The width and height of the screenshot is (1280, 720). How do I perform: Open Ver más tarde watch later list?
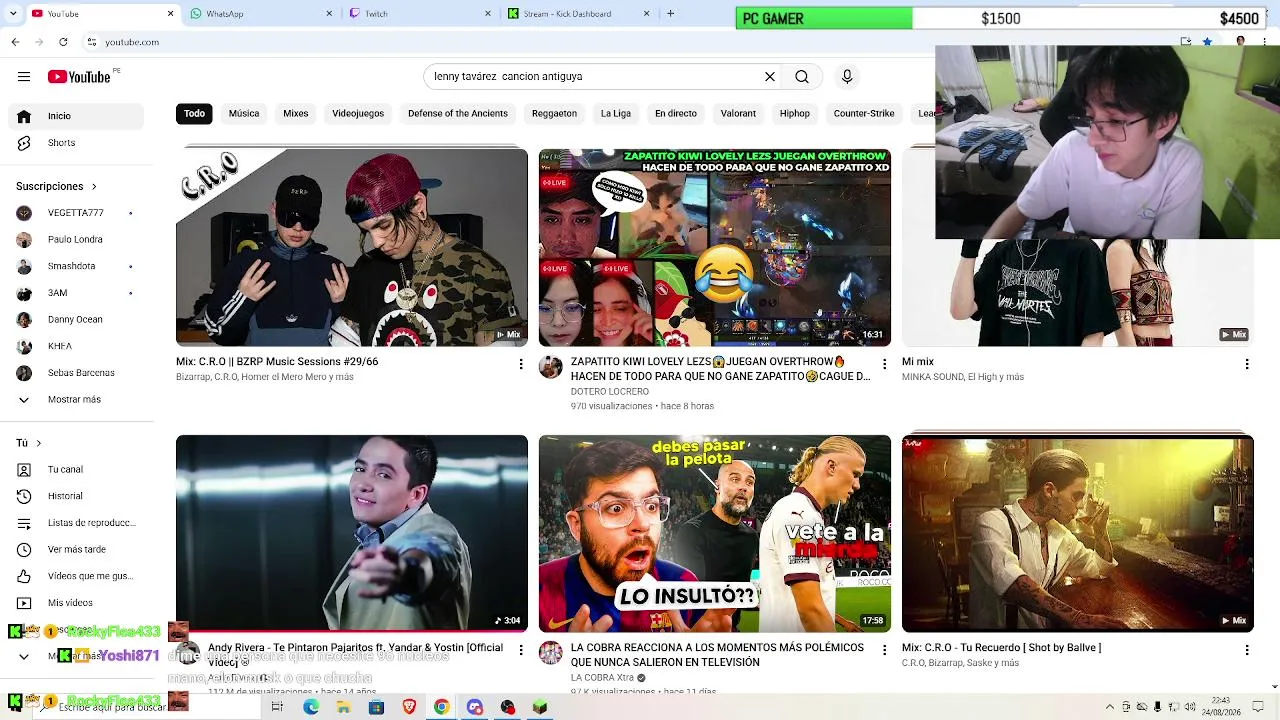78,549
